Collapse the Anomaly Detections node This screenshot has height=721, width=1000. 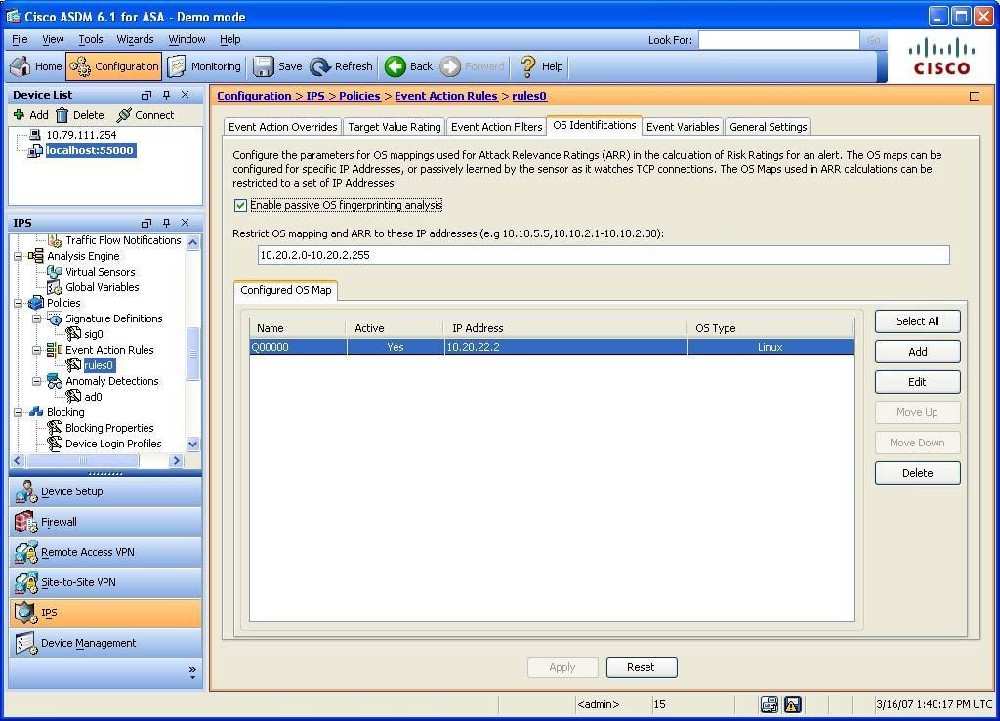pyautogui.click(x=36, y=381)
